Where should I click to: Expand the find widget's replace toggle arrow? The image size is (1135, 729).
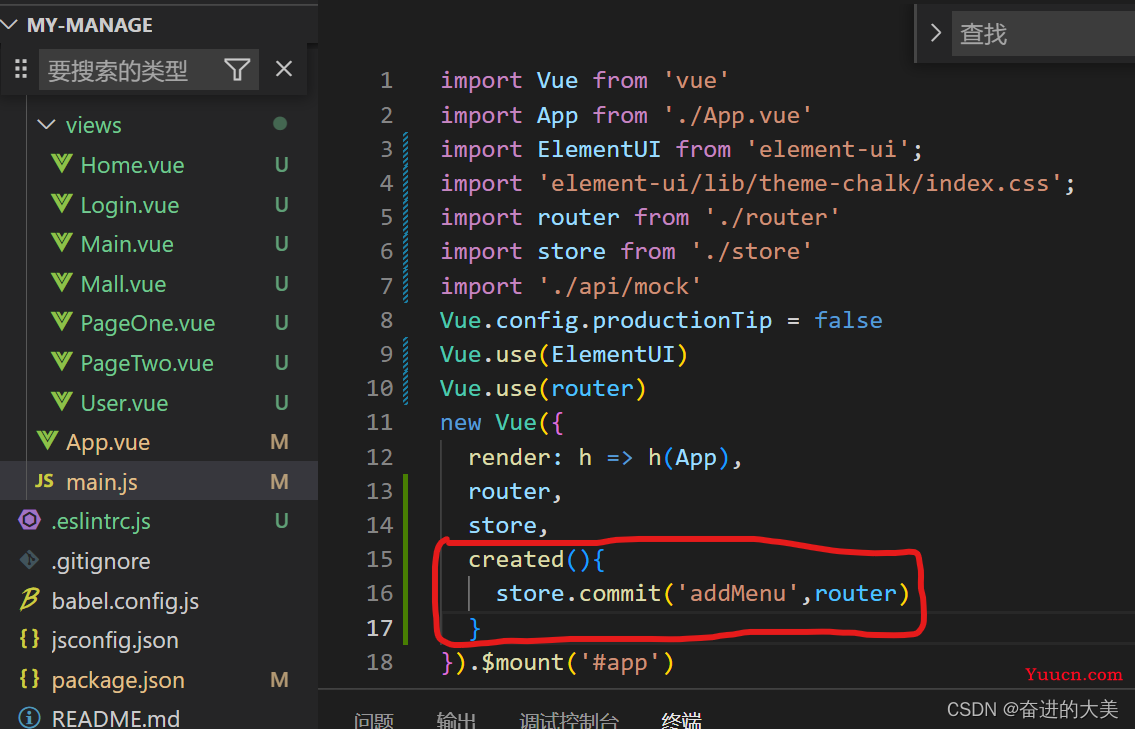935,33
